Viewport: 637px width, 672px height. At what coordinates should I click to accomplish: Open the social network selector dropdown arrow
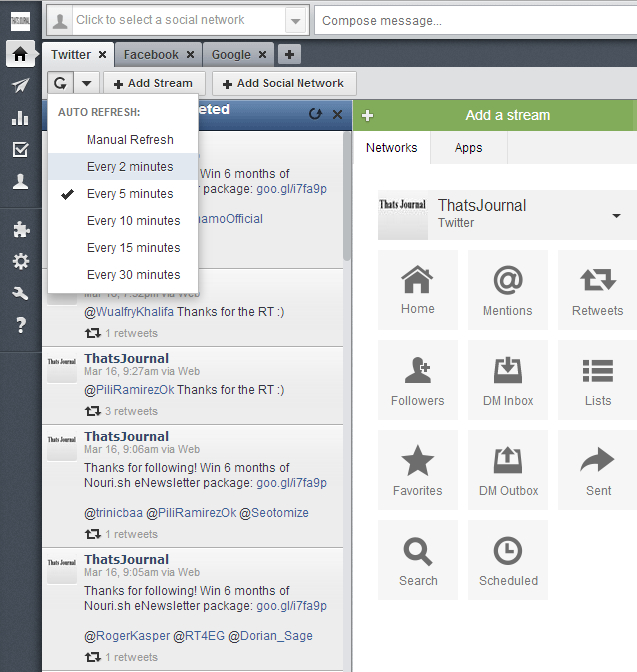(x=295, y=21)
